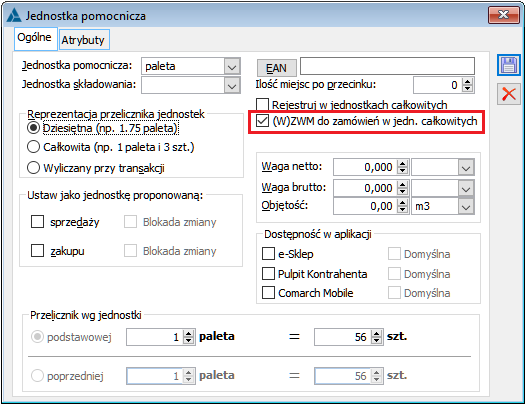Screen dimensions: 526x405
Task: Expand Jednostka składowania dropdown
Action: click(x=232, y=86)
